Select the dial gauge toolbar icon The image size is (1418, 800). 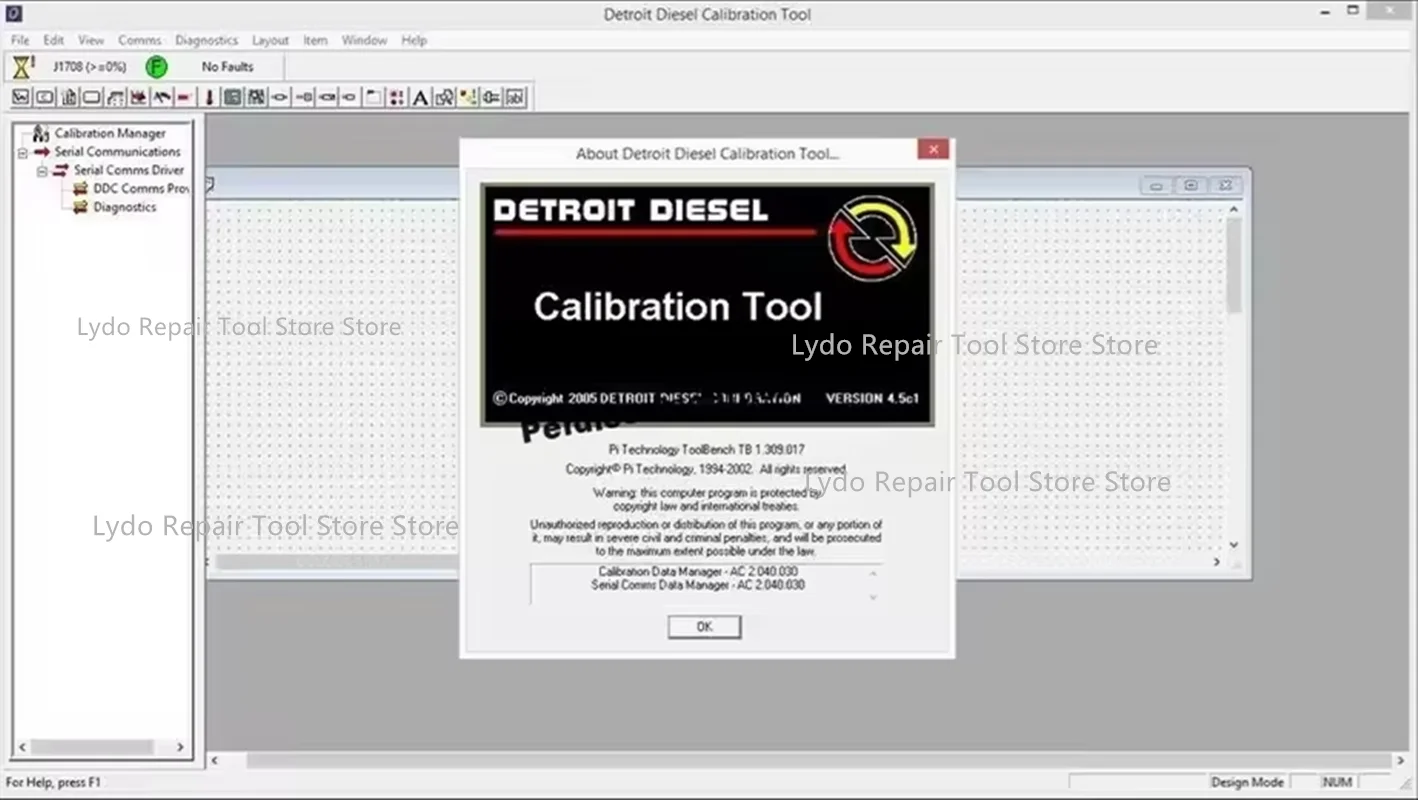(255, 97)
